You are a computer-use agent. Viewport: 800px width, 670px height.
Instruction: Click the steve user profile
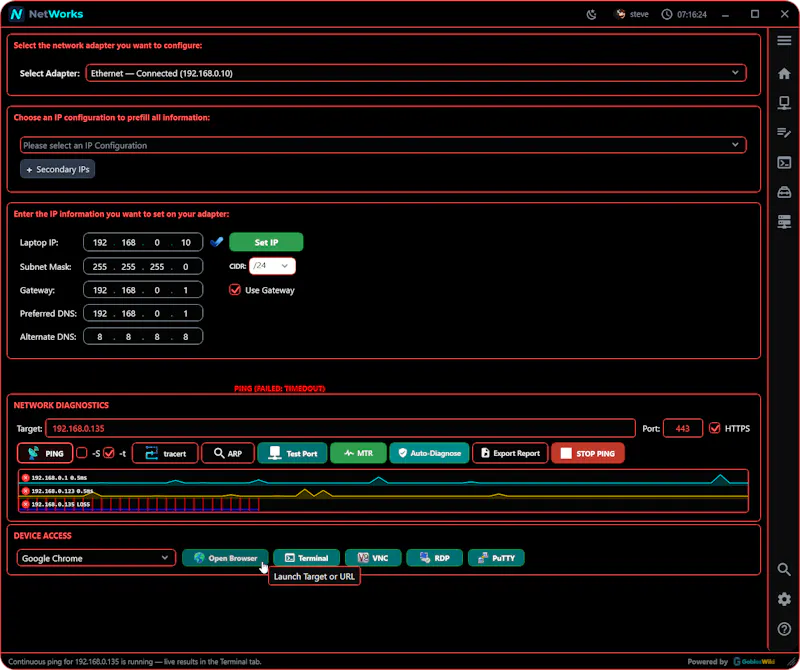pos(632,14)
